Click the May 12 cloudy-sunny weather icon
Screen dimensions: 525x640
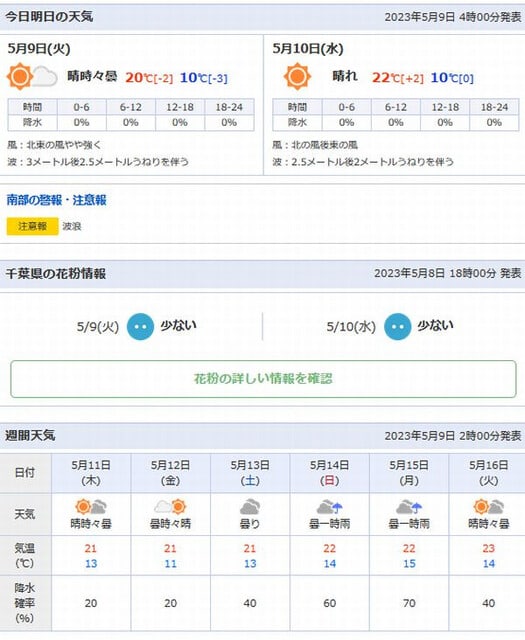[x=170, y=507]
